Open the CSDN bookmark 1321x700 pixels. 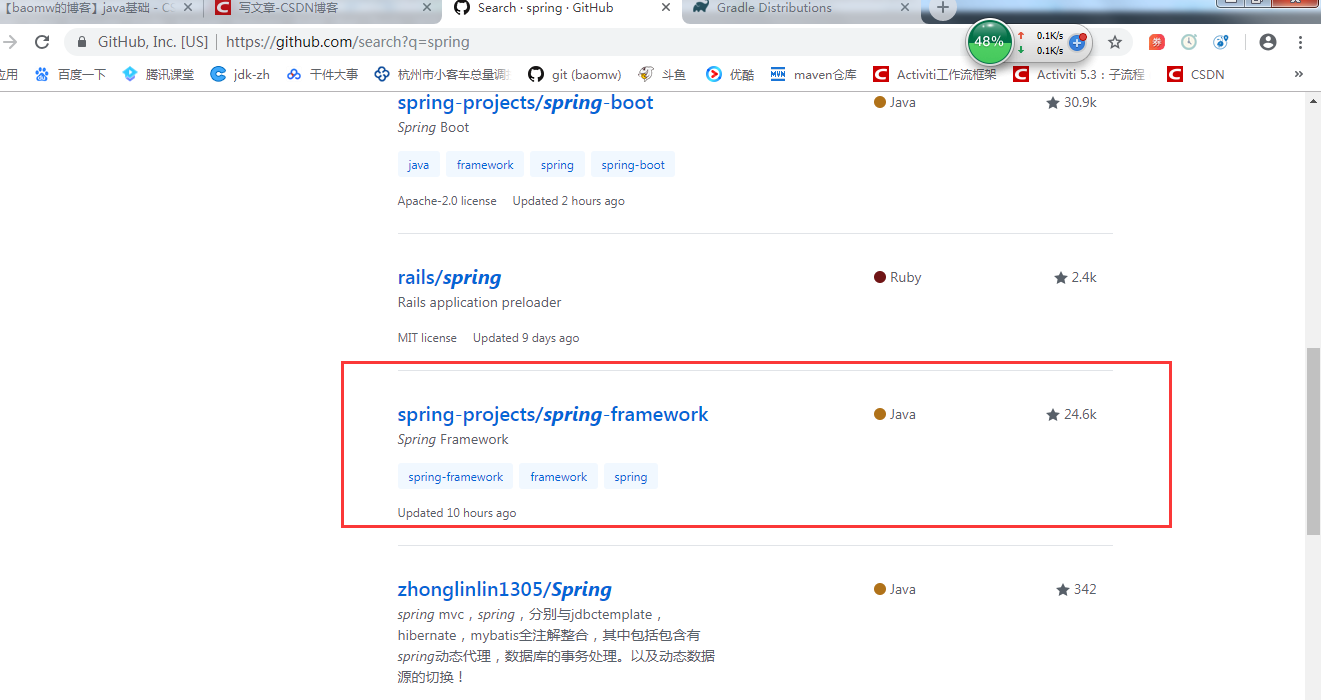1195,74
